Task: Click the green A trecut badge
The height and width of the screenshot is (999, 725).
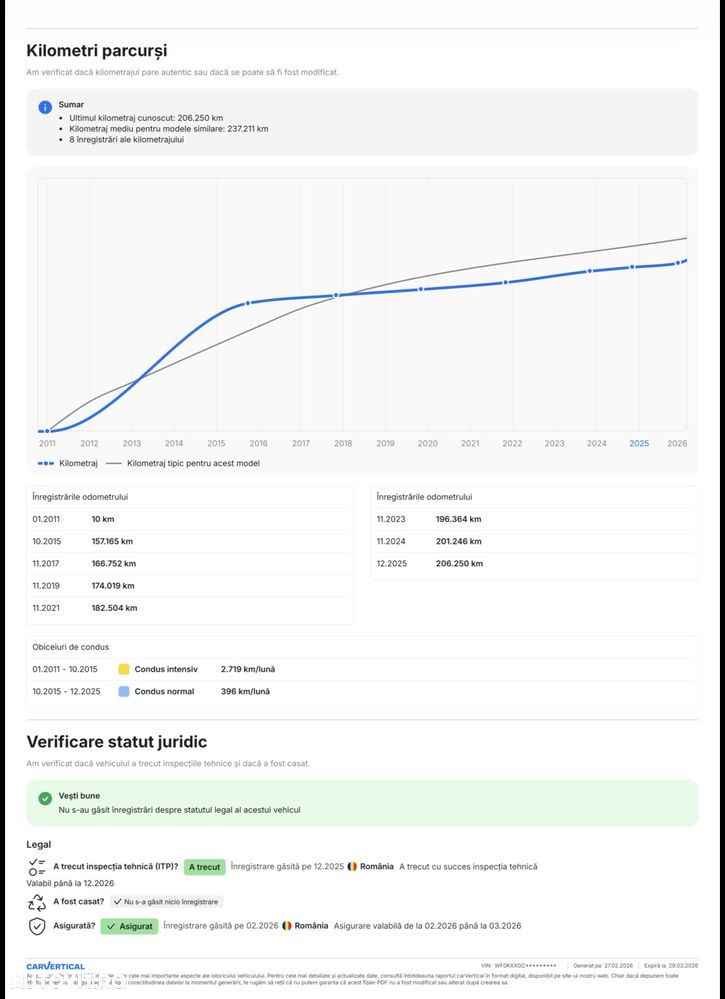Action: [204, 867]
